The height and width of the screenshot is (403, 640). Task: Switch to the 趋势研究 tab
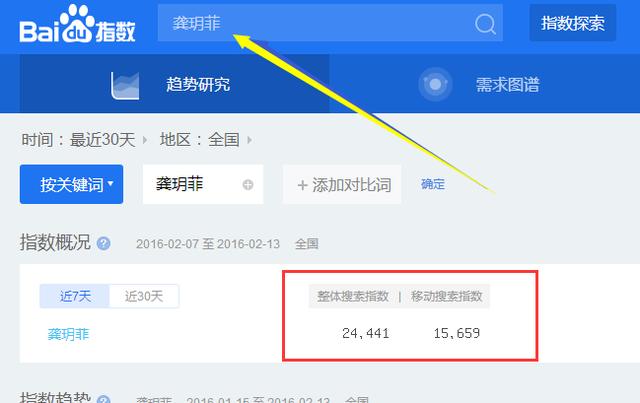click(174, 84)
